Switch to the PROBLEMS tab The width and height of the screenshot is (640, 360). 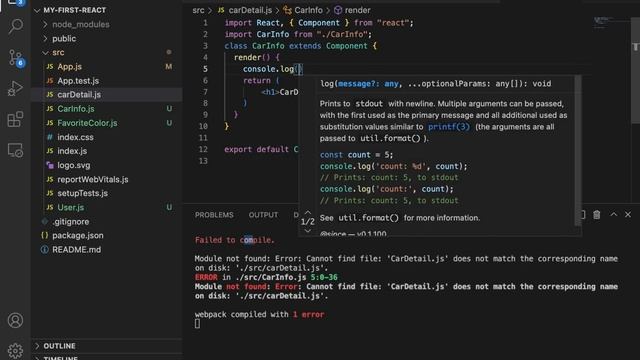pyautogui.click(x=214, y=215)
